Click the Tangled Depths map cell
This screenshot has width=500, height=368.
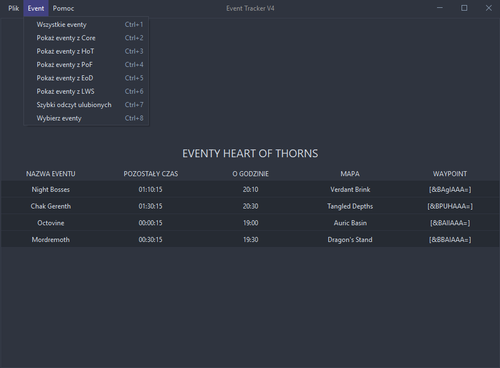(350, 206)
